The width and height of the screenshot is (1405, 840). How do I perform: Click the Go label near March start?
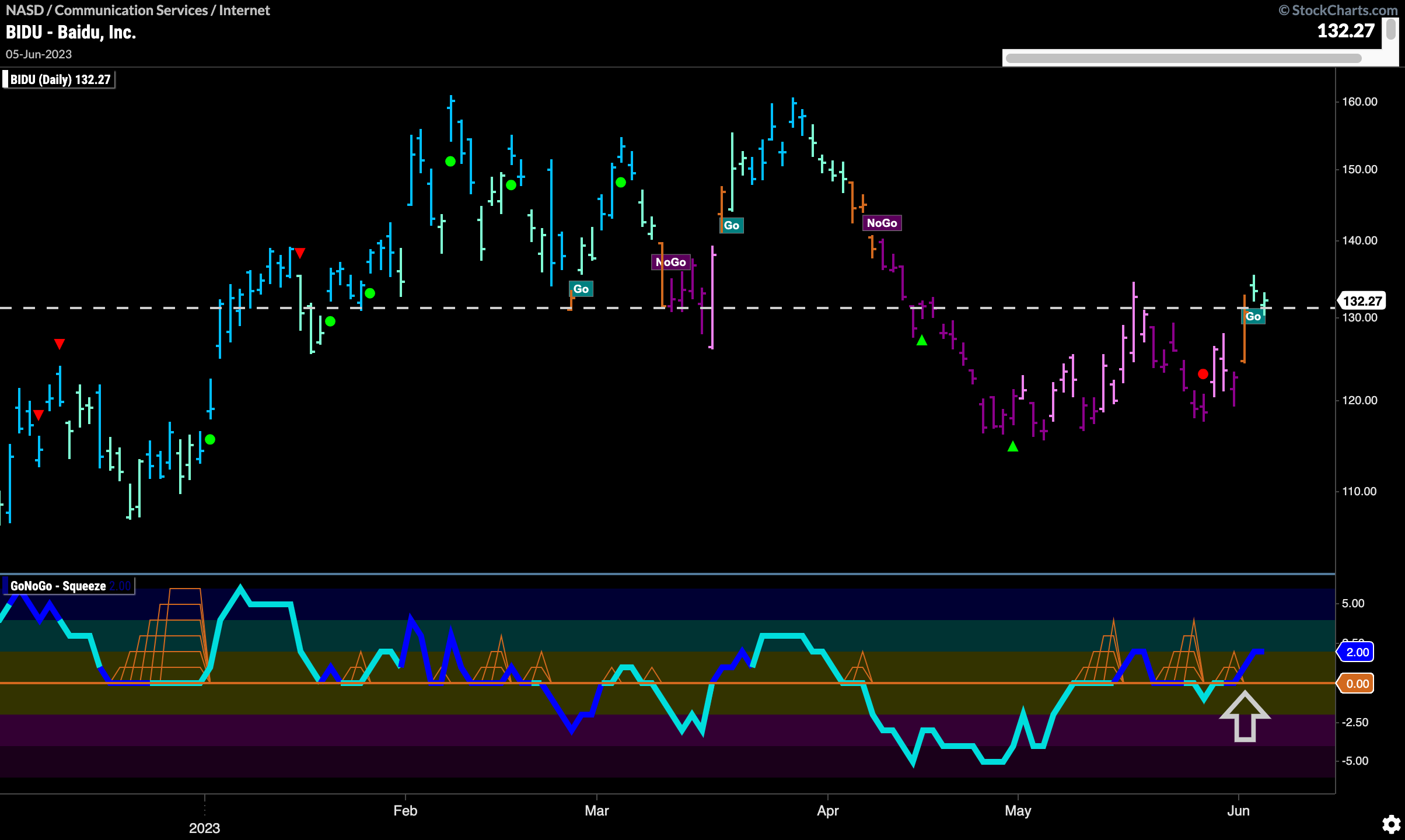click(581, 289)
